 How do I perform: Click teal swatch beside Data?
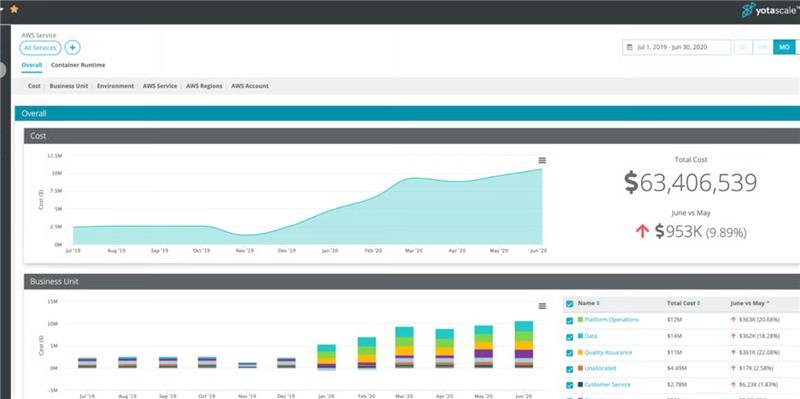click(580, 336)
